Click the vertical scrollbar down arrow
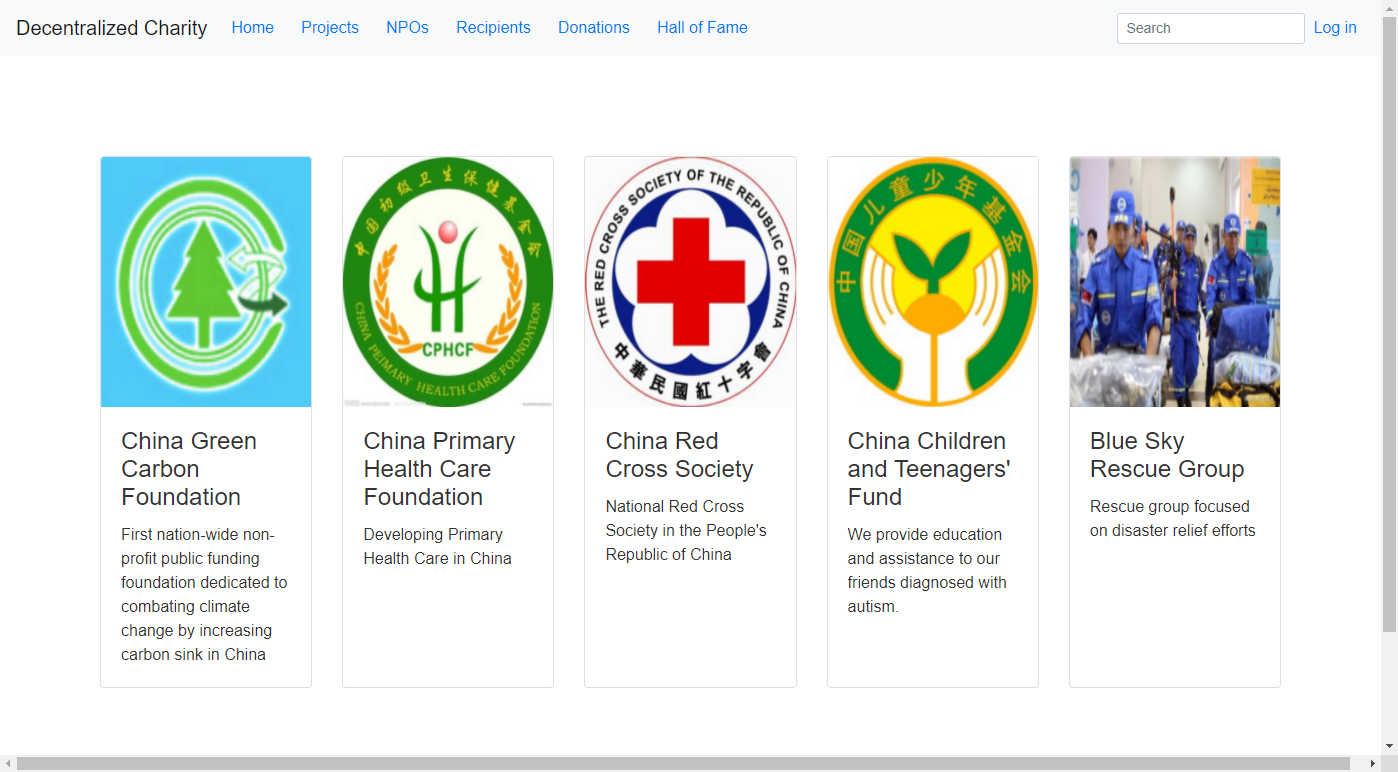The image size is (1398, 772). pos(1389,747)
